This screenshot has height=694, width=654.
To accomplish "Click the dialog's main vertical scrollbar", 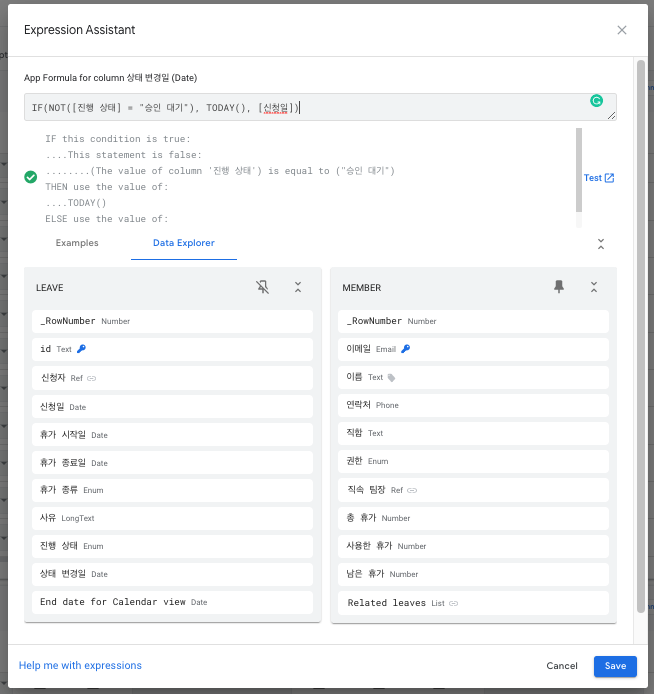I will coord(640,336).
